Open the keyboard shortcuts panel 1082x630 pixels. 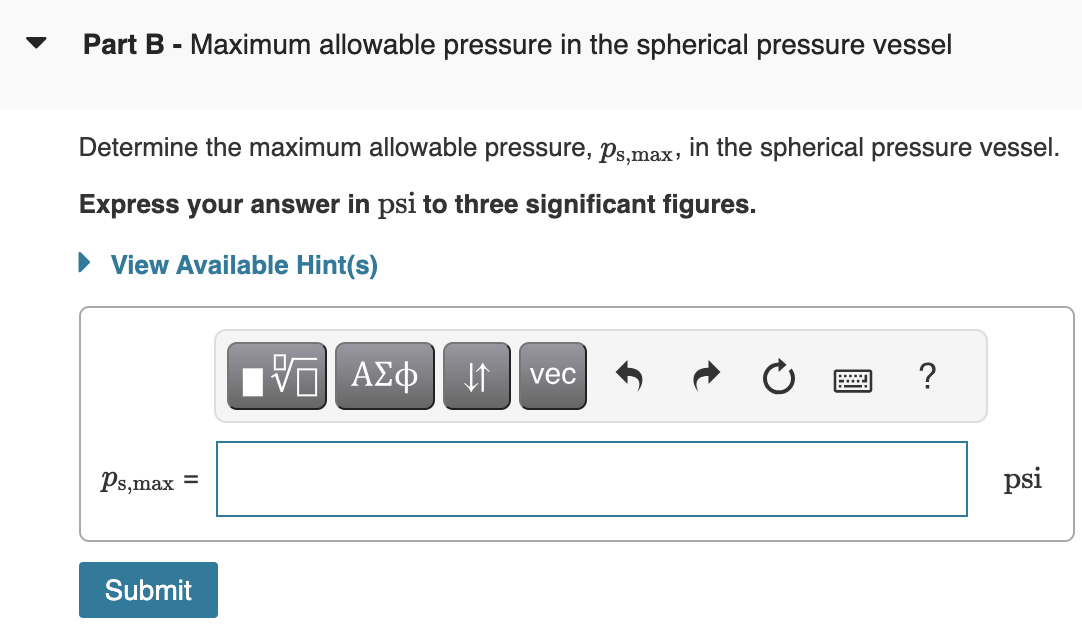pos(852,377)
